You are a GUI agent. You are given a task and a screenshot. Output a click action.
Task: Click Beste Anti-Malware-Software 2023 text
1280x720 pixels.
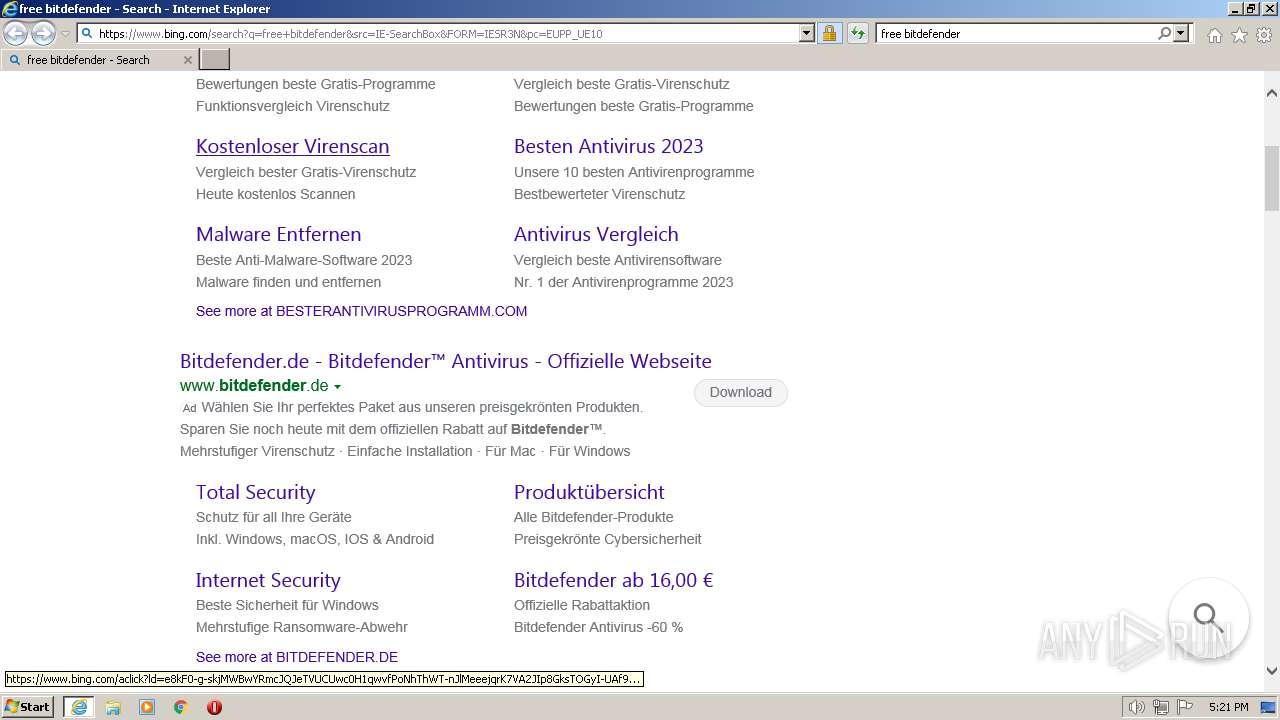tap(304, 260)
